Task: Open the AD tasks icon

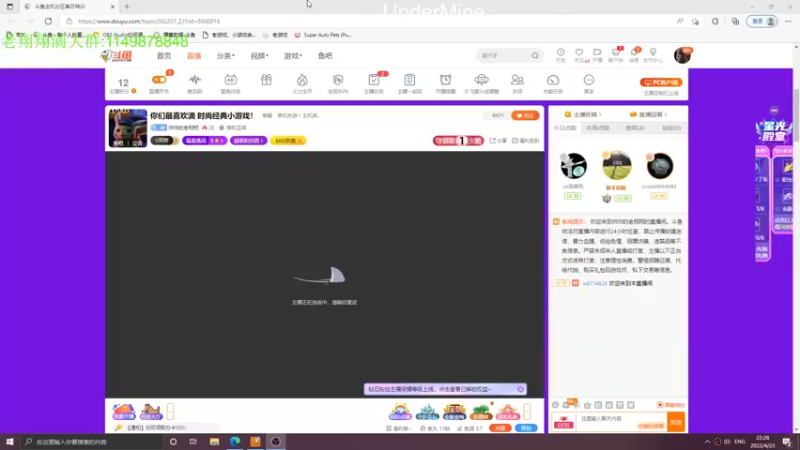Action: (230, 80)
